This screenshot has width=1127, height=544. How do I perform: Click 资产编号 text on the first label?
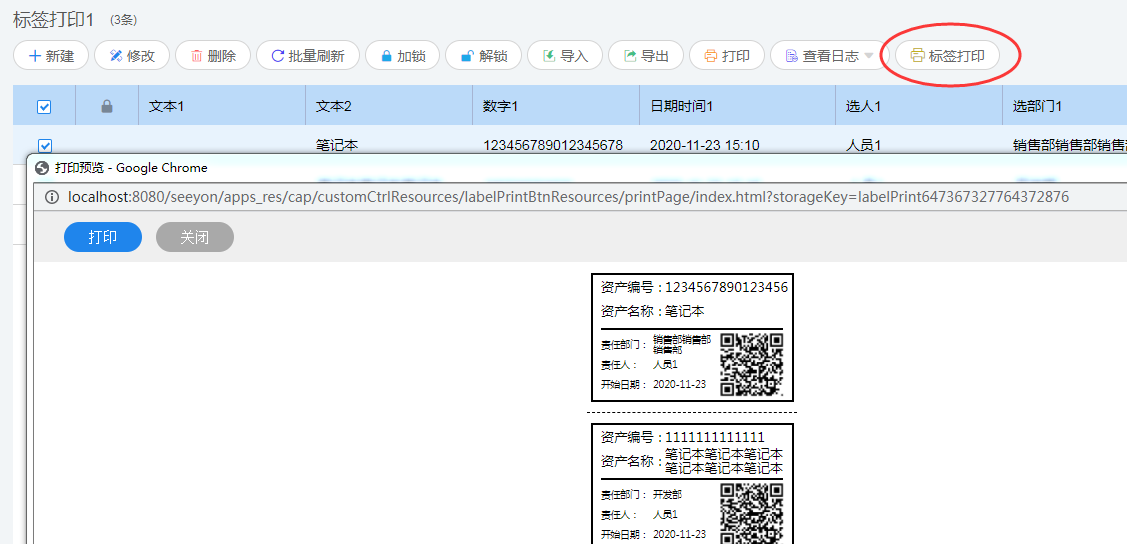coord(627,287)
